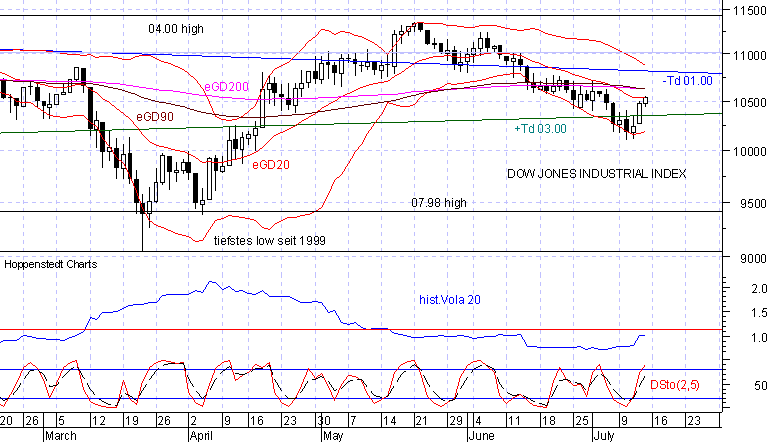Select the June month label on time axis
Image resolution: width=770 pixels, height=442 pixels.
tap(480, 436)
